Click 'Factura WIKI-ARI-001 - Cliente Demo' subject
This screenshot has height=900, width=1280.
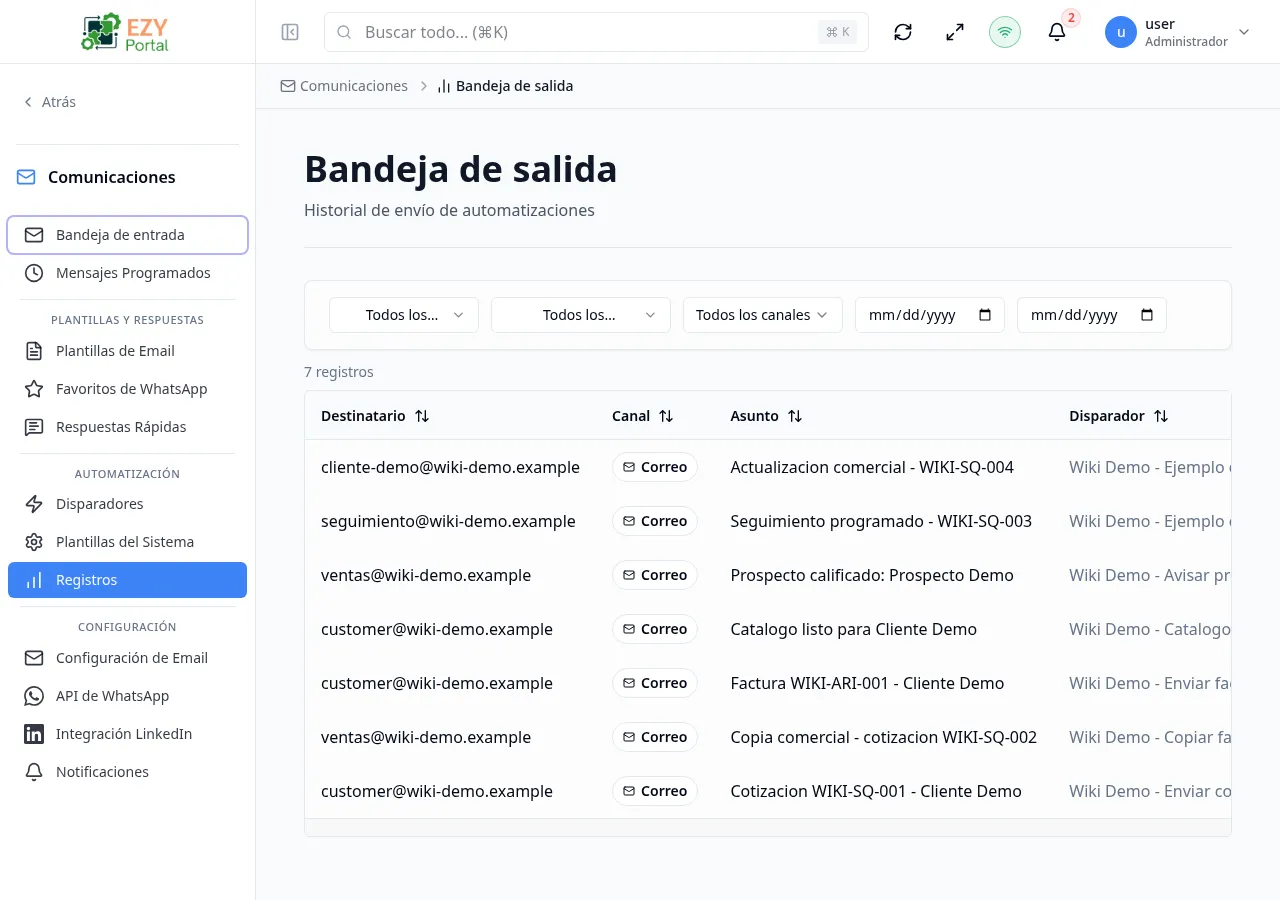click(867, 683)
